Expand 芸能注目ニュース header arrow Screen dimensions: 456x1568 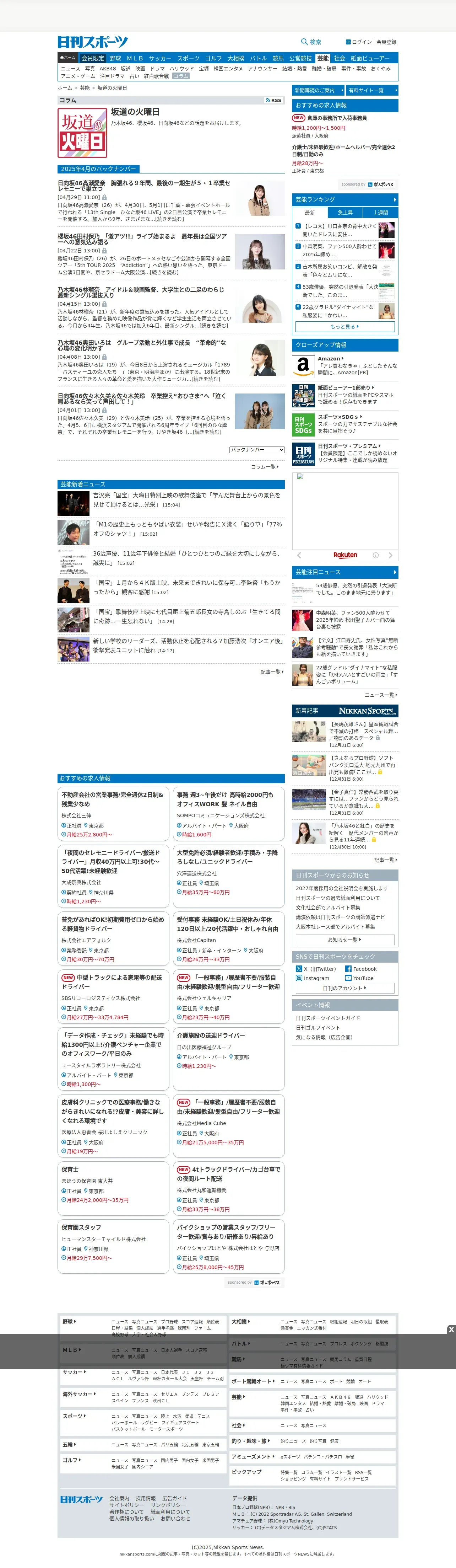(395, 572)
